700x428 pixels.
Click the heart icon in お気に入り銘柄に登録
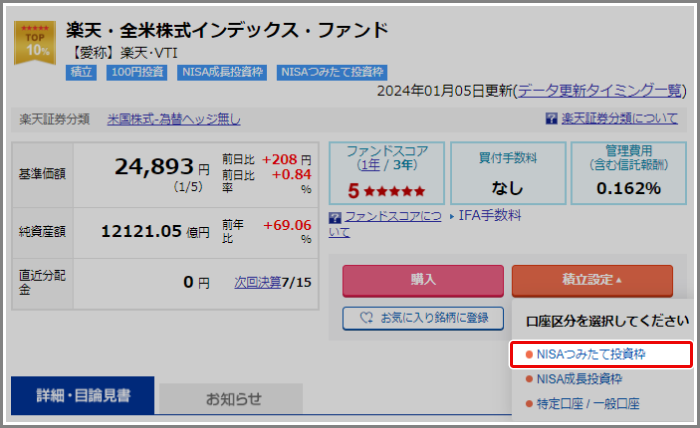(367, 318)
